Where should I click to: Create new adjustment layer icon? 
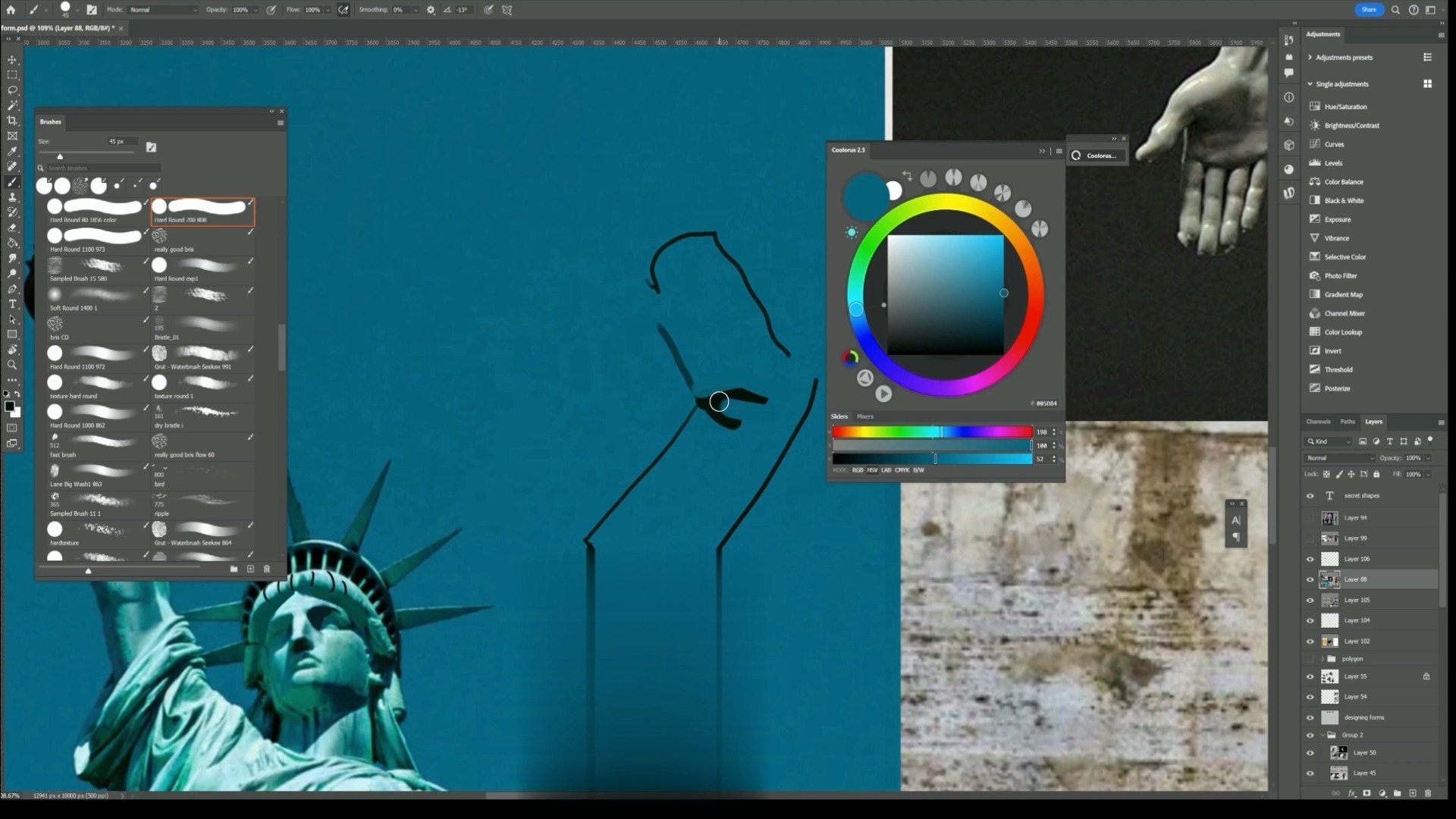pyautogui.click(x=1382, y=793)
